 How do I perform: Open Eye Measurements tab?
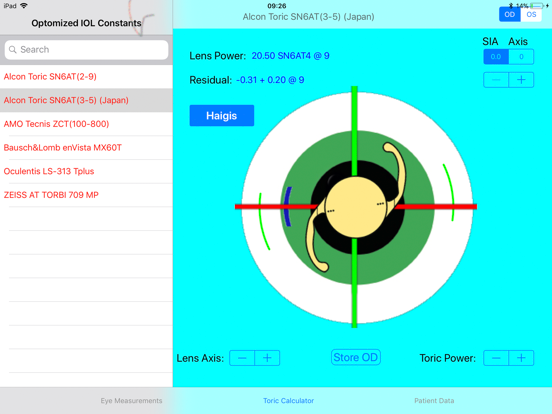coord(131,401)
